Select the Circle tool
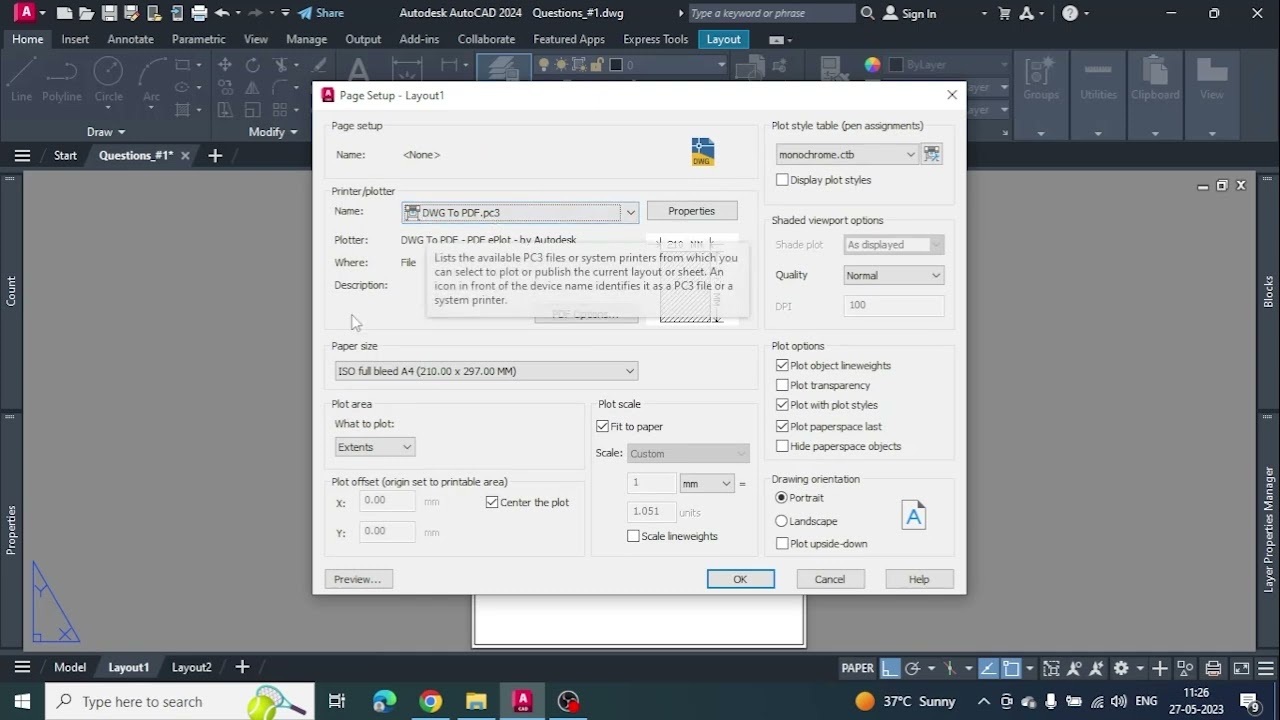Viewport: 1280px width, 720px height. [108, 79]
